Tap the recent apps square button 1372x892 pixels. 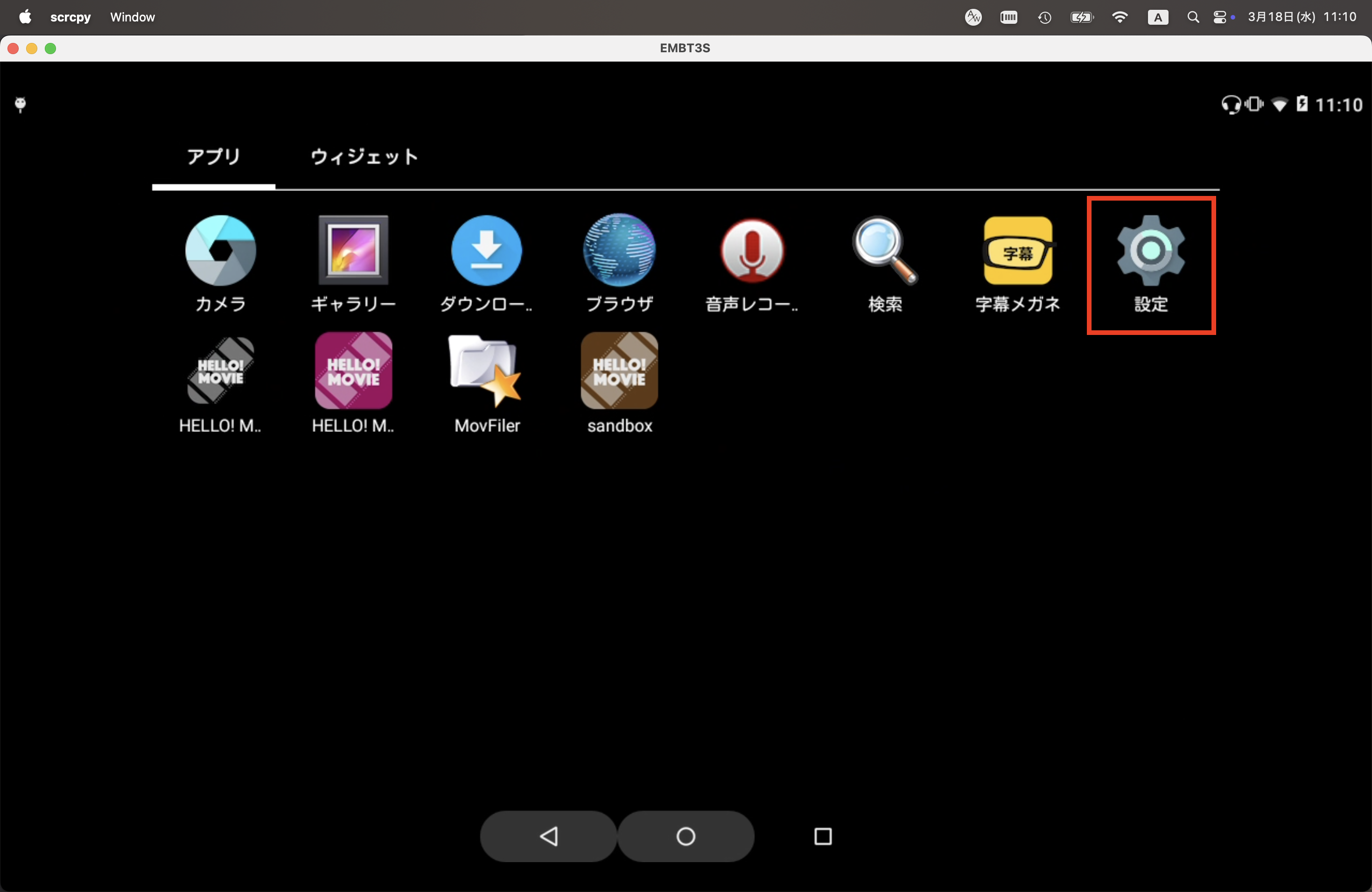823,836
